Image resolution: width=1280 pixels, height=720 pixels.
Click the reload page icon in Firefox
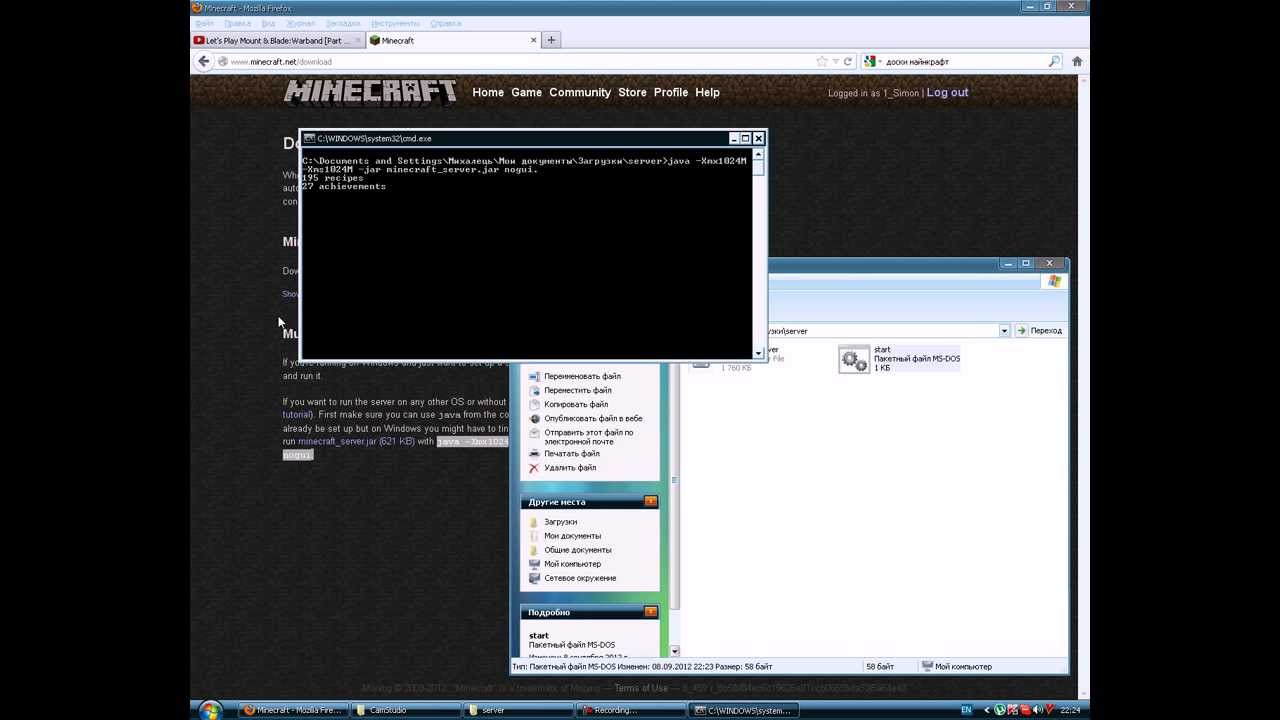[848, 61]
